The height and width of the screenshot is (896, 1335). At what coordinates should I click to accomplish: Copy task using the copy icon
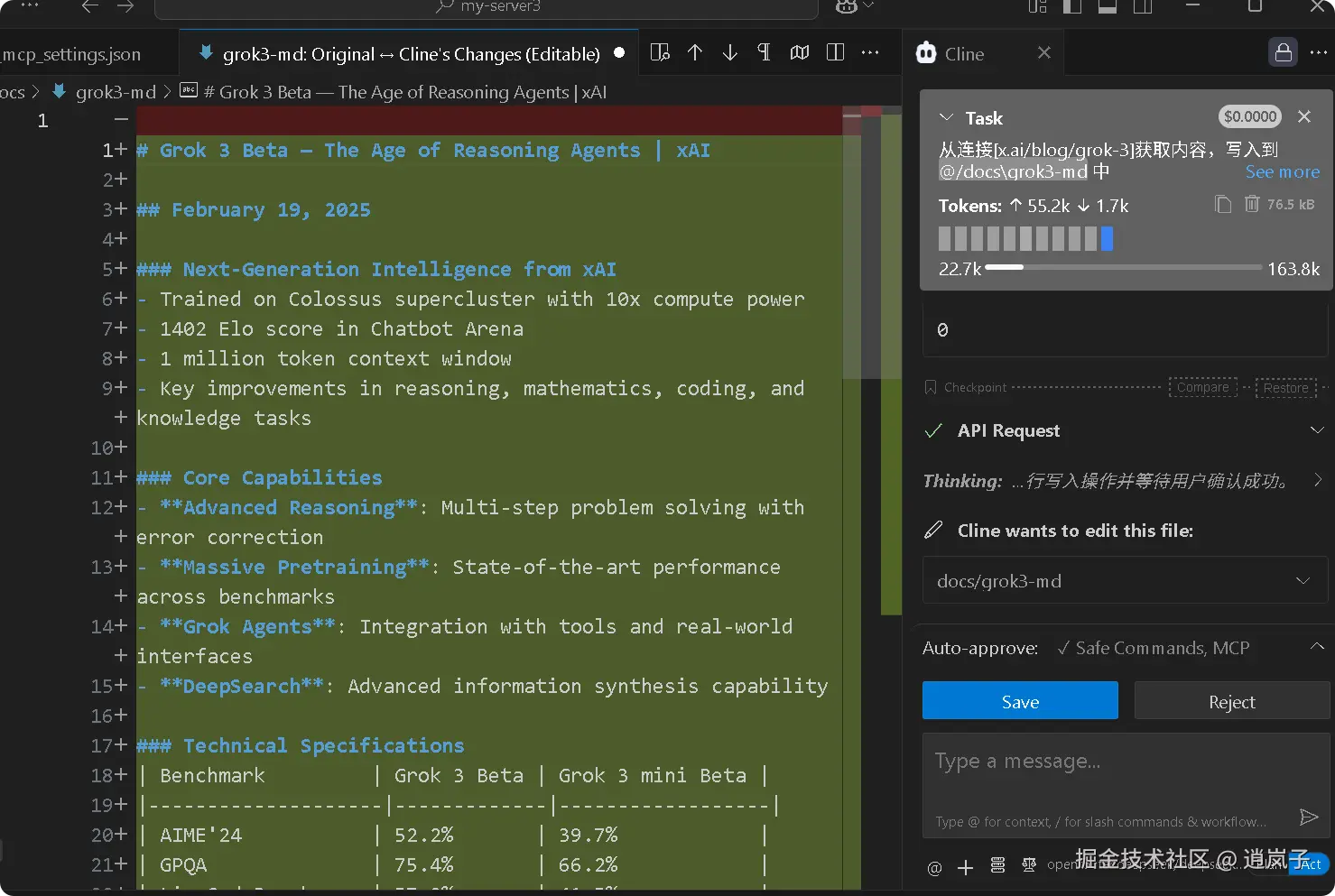click(1222, 204)
